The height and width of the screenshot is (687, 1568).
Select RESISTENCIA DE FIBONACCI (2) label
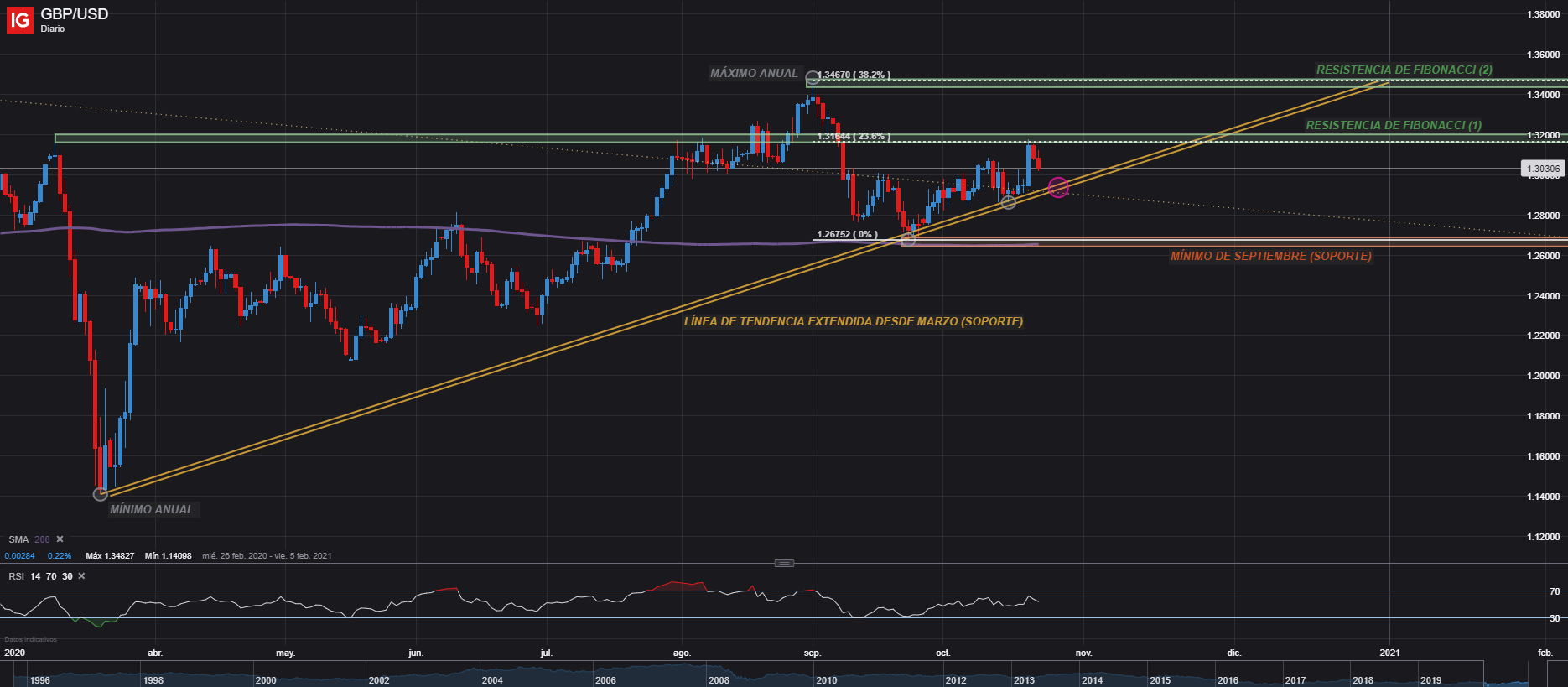pyautogui.click(x=1404, y=70)
